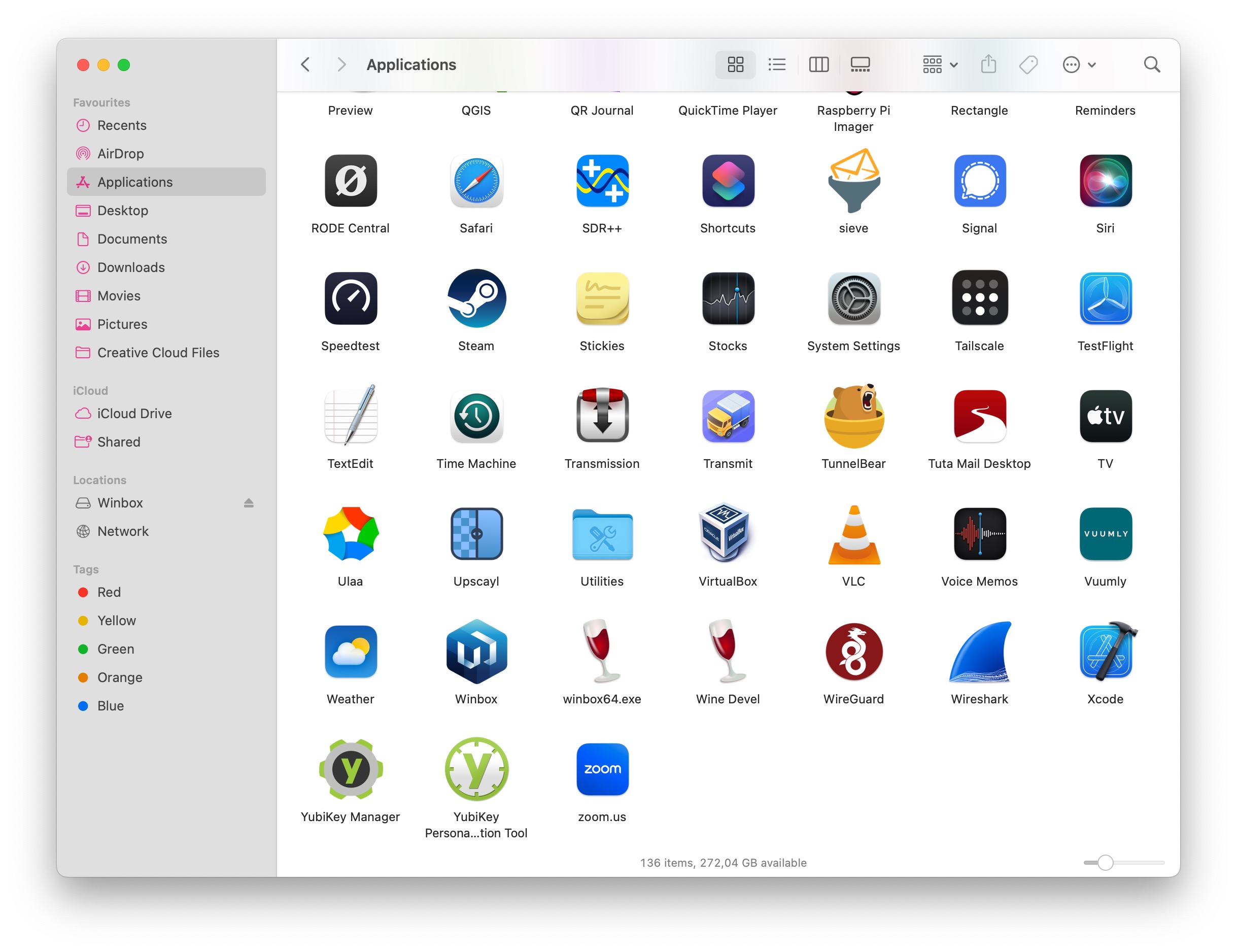
Task: Switch to column view
Action: [818, 64]
